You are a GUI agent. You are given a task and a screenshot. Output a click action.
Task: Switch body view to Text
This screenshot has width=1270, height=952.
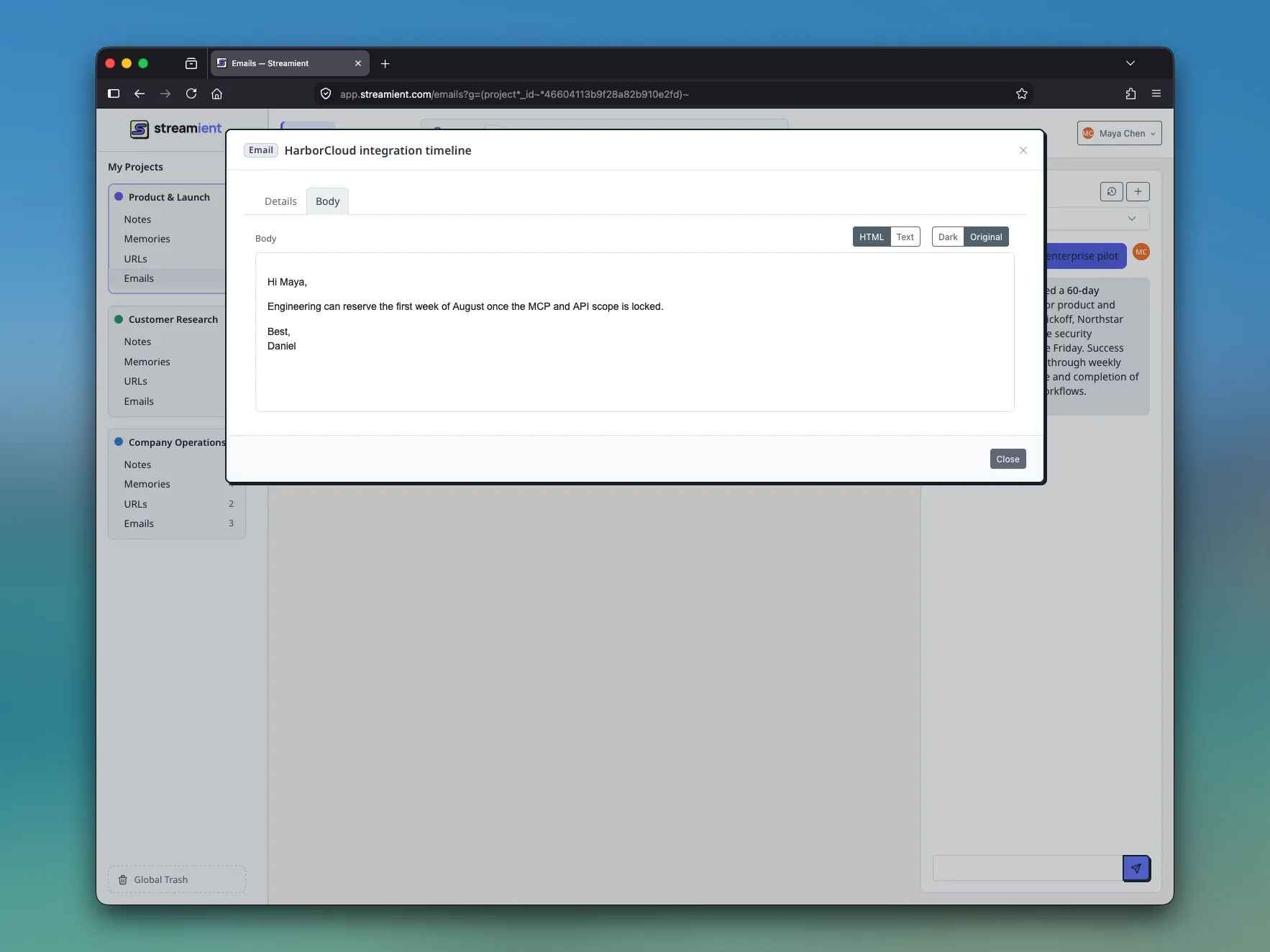905,237
